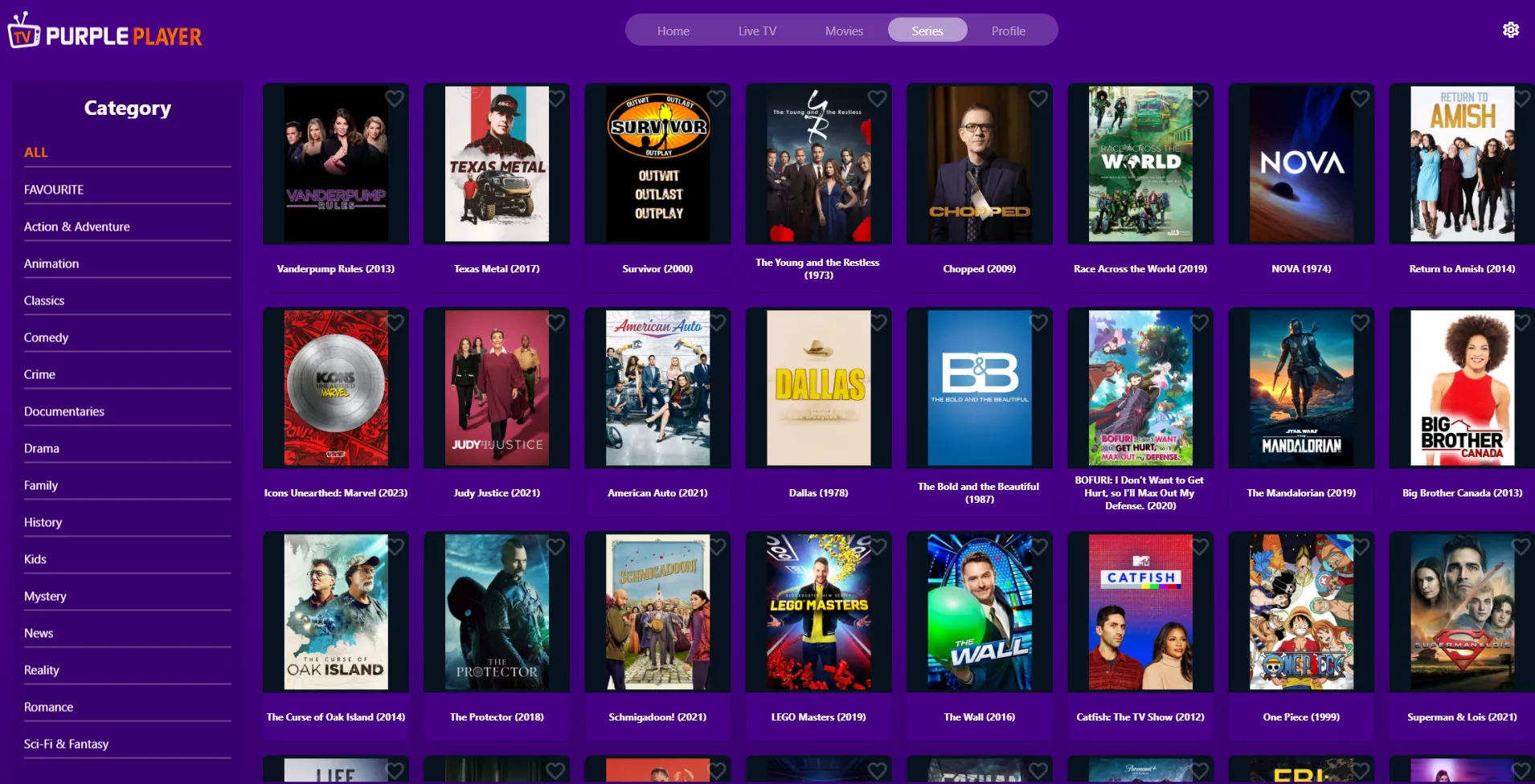Select the Kids category
The height and width of the screenshot is (784, 1535).
128,559
